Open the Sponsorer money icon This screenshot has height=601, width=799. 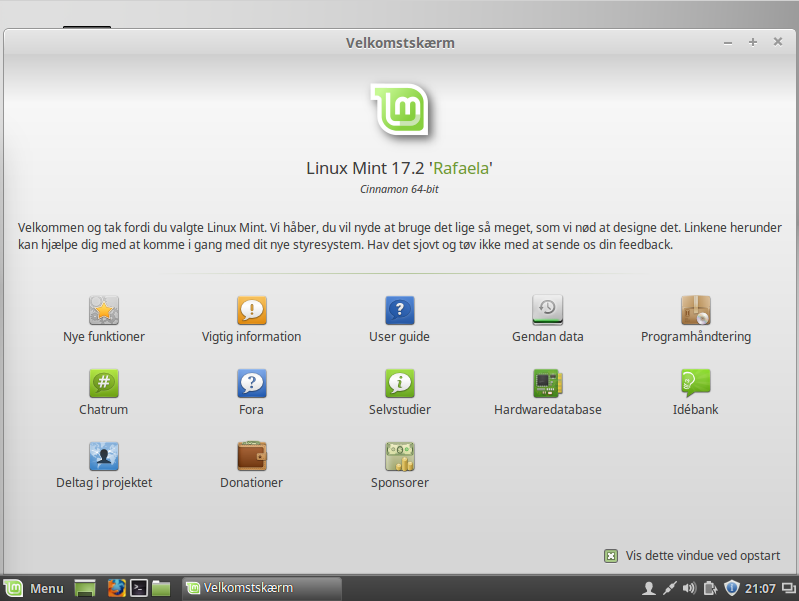[400, 456]
